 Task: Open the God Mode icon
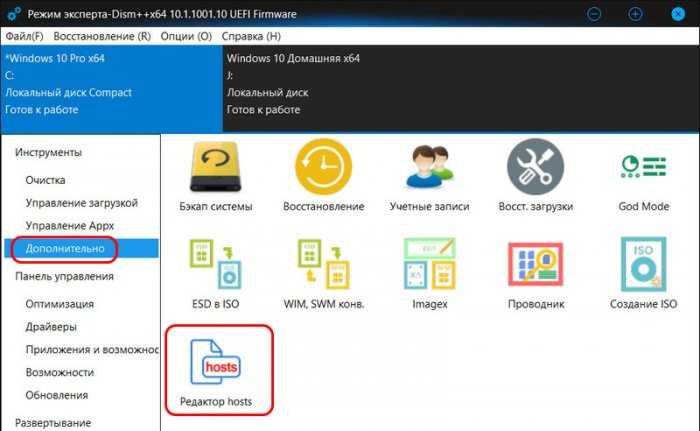643,167
